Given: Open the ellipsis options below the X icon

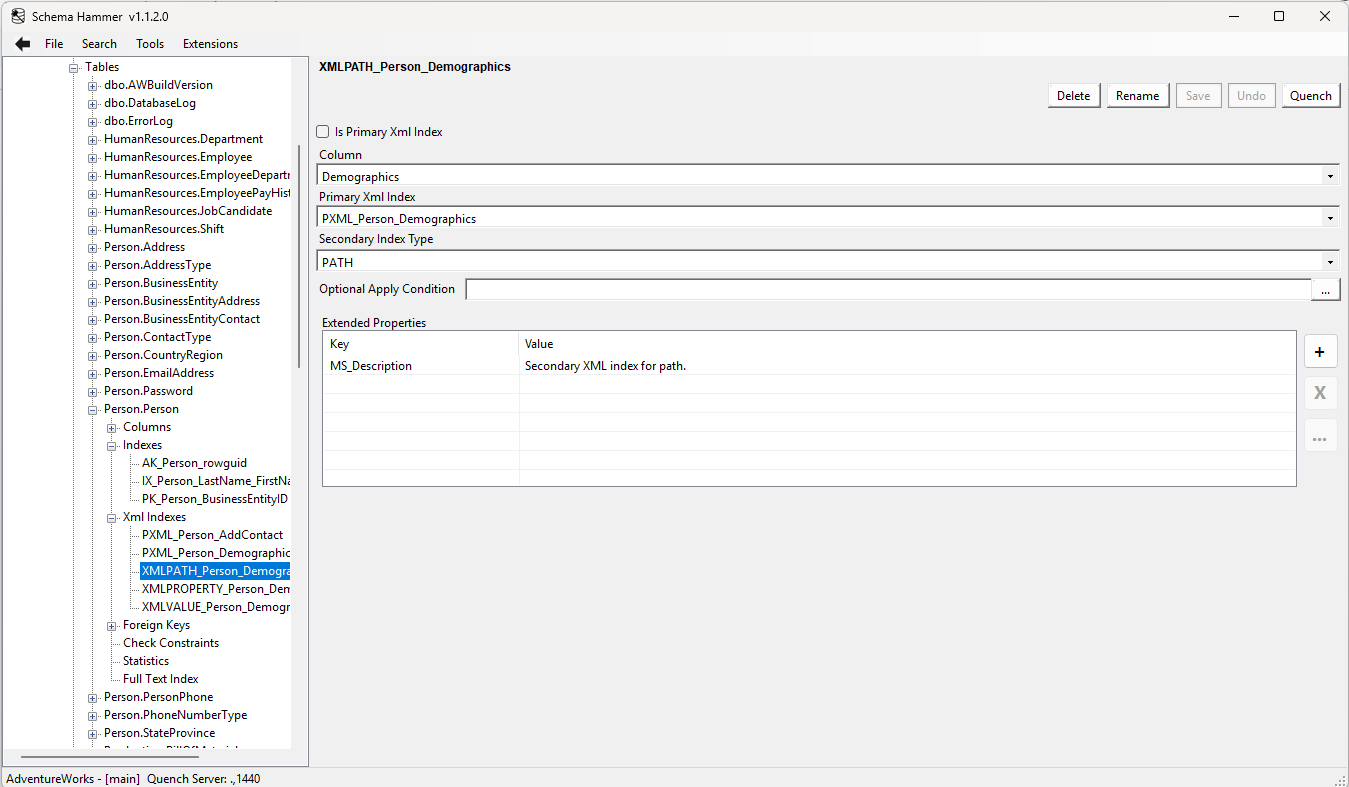Looking at the screenshot, I should click(x=1320, y=435).
